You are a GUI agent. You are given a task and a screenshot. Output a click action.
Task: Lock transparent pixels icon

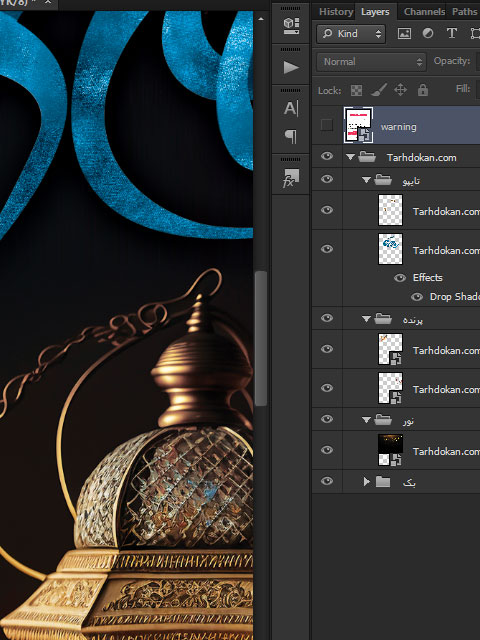tap(356, 90)
